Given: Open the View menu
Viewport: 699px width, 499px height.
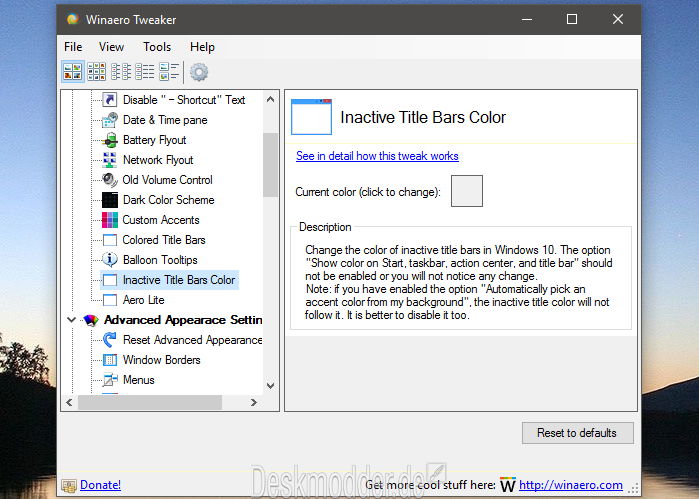Looking at the screenshot, I should point(111,47).
